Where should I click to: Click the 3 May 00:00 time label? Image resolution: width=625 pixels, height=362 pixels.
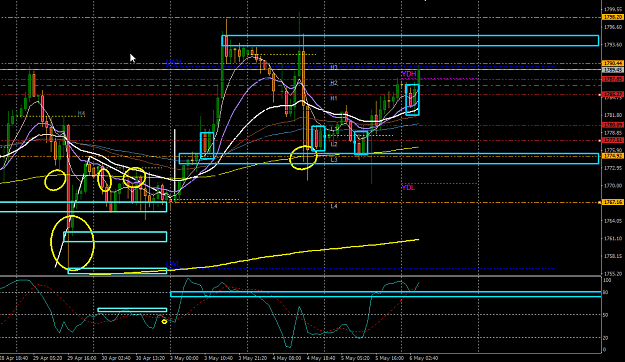pyautogui.click(x=185, y=358)
